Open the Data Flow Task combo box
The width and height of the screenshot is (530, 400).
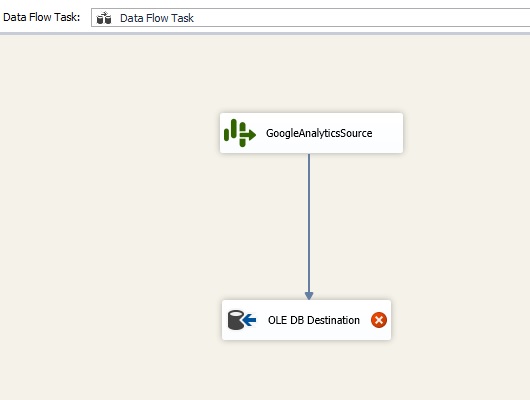click(x=310, y=18)
